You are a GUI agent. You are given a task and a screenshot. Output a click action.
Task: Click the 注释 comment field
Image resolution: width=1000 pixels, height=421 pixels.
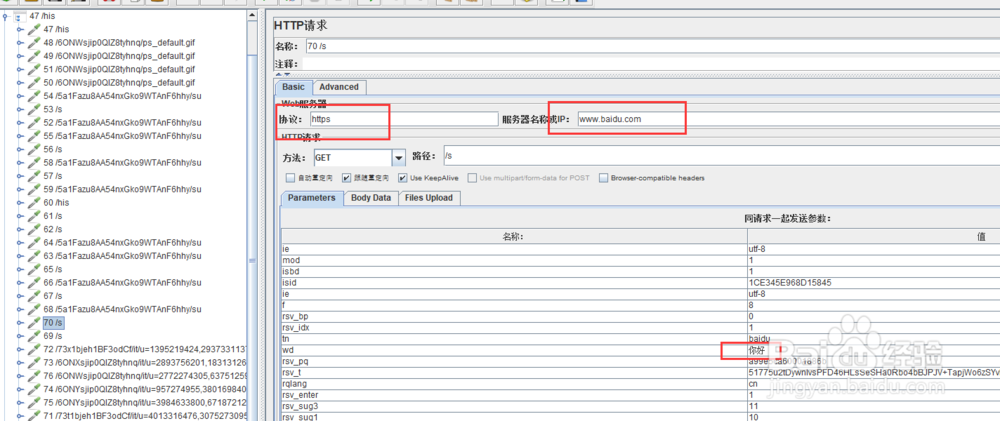click(651, 64)
